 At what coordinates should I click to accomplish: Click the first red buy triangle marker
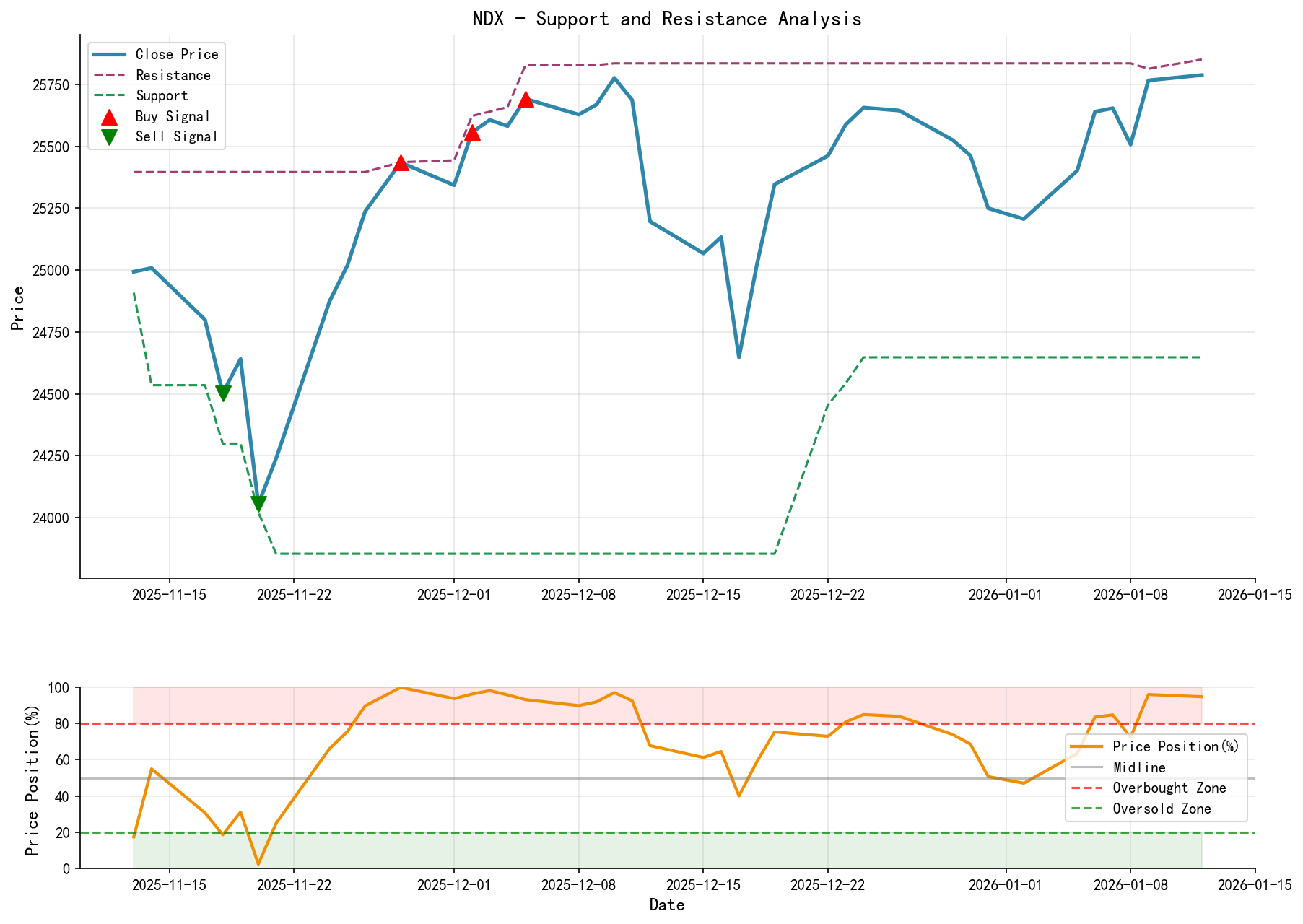pos(401,162)
